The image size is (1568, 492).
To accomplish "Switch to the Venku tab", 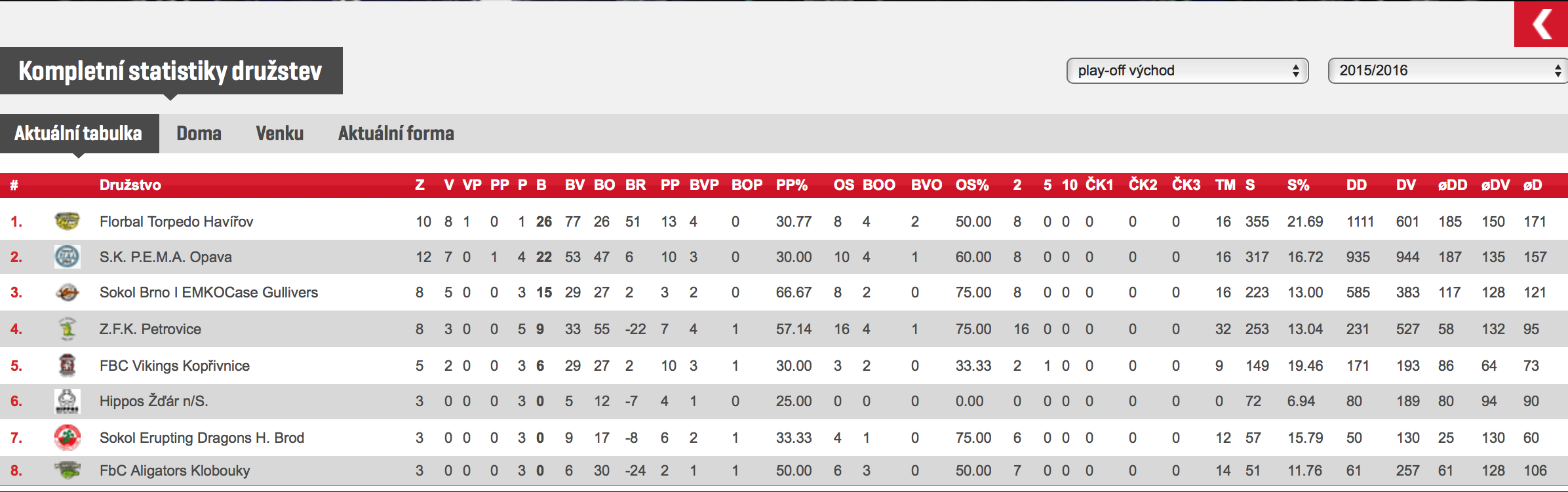I will click(x=280, y=134).
